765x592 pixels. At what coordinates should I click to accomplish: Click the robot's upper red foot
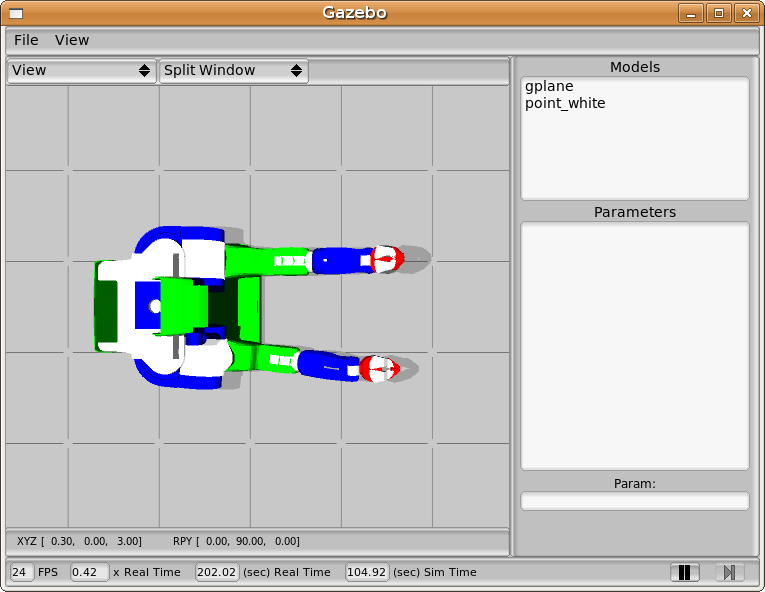pyautogui.click(x=386, y=260)
